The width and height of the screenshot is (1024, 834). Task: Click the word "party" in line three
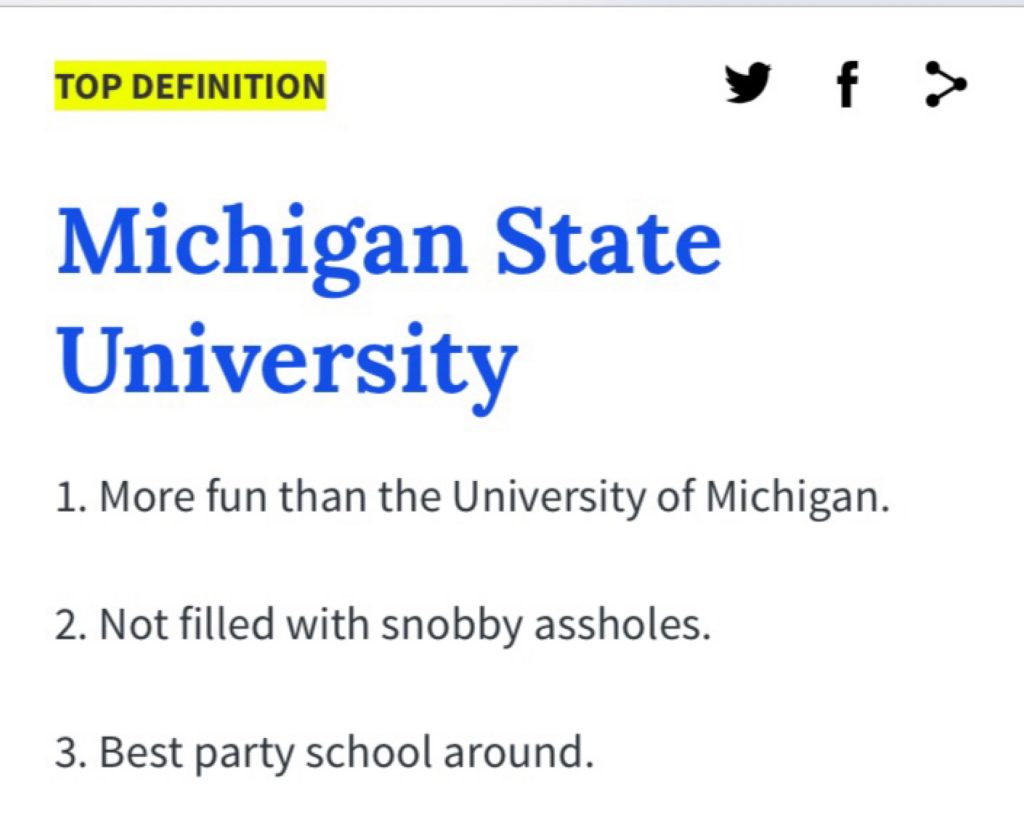244,754
